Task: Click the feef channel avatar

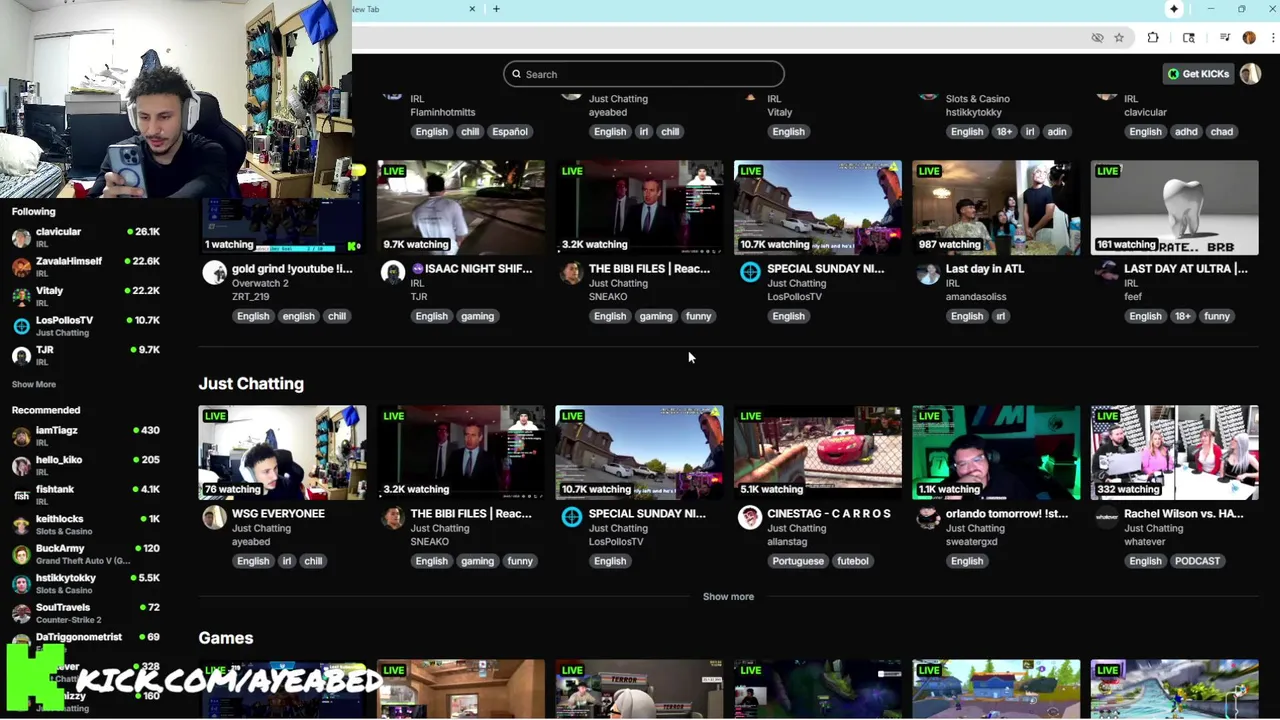Action: point(1107,272)
